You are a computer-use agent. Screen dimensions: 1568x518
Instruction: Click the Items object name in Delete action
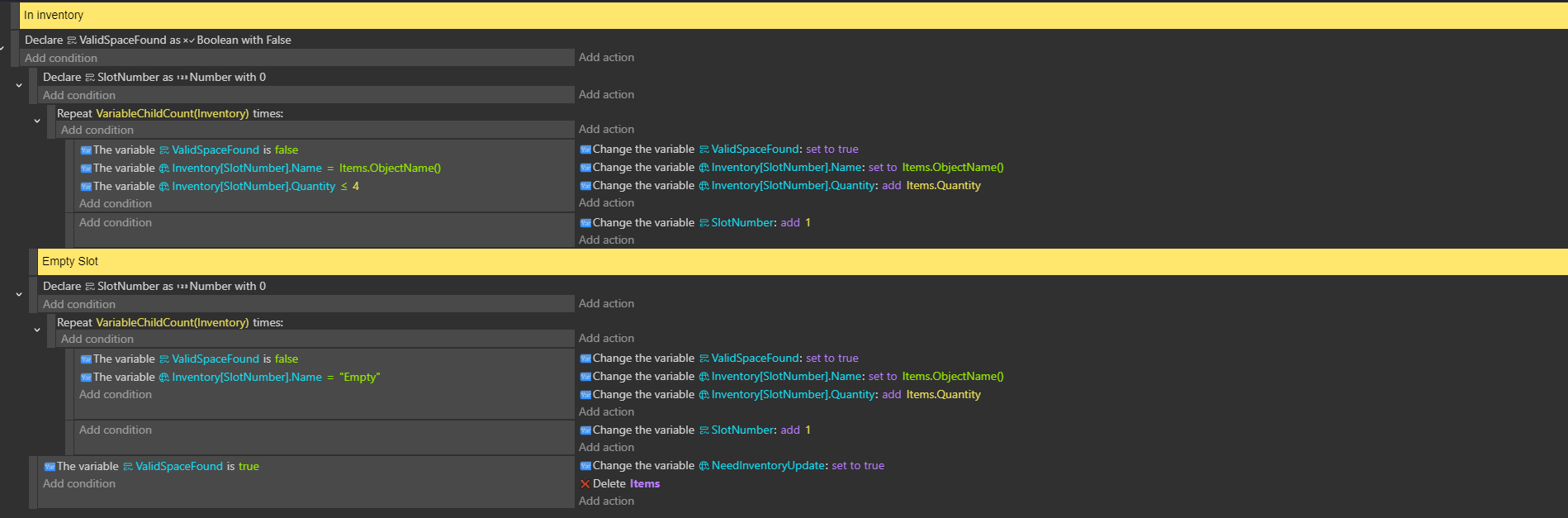pos(644,484)
